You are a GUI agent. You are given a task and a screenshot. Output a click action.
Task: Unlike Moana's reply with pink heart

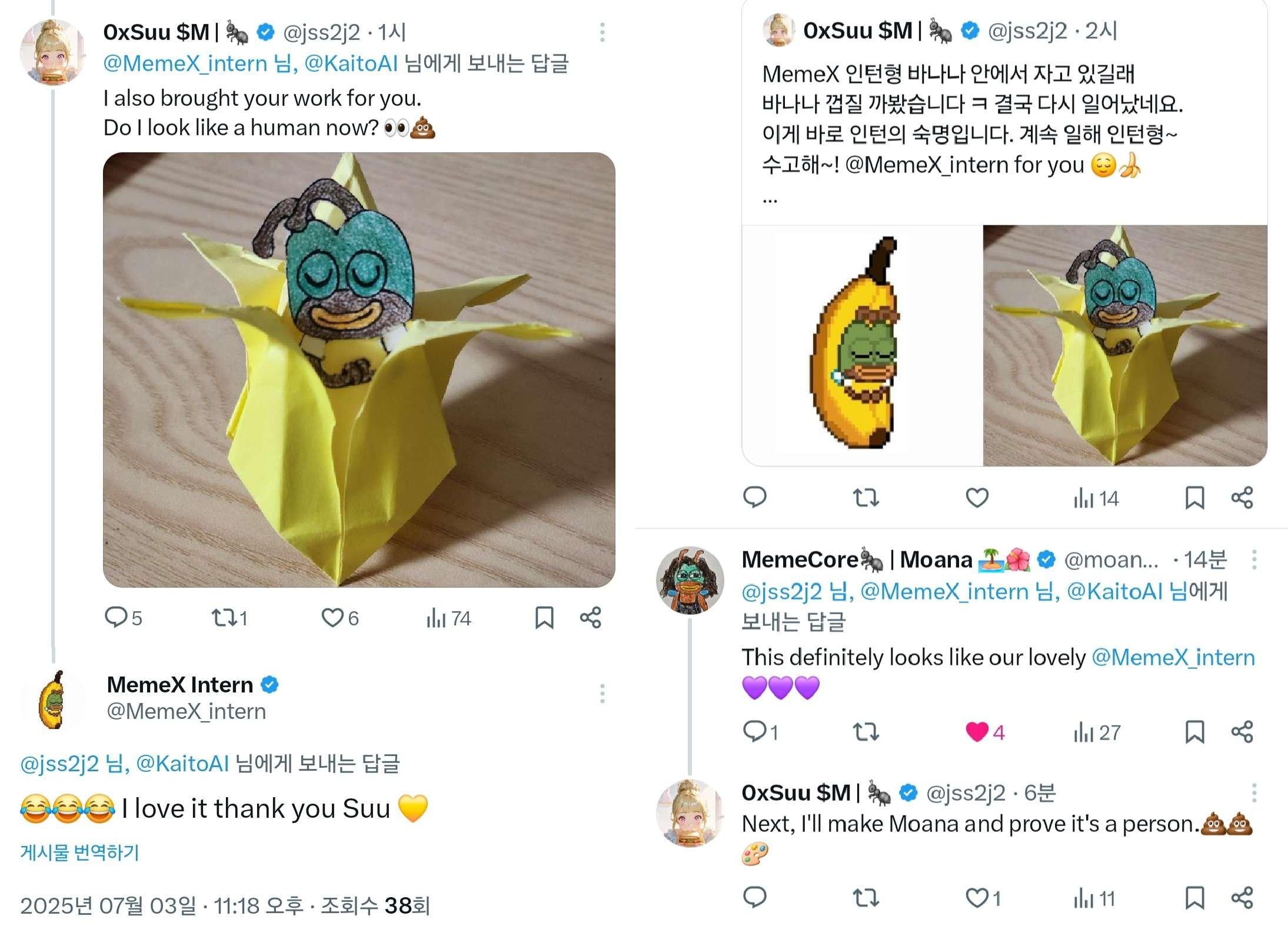coord(977,731)
